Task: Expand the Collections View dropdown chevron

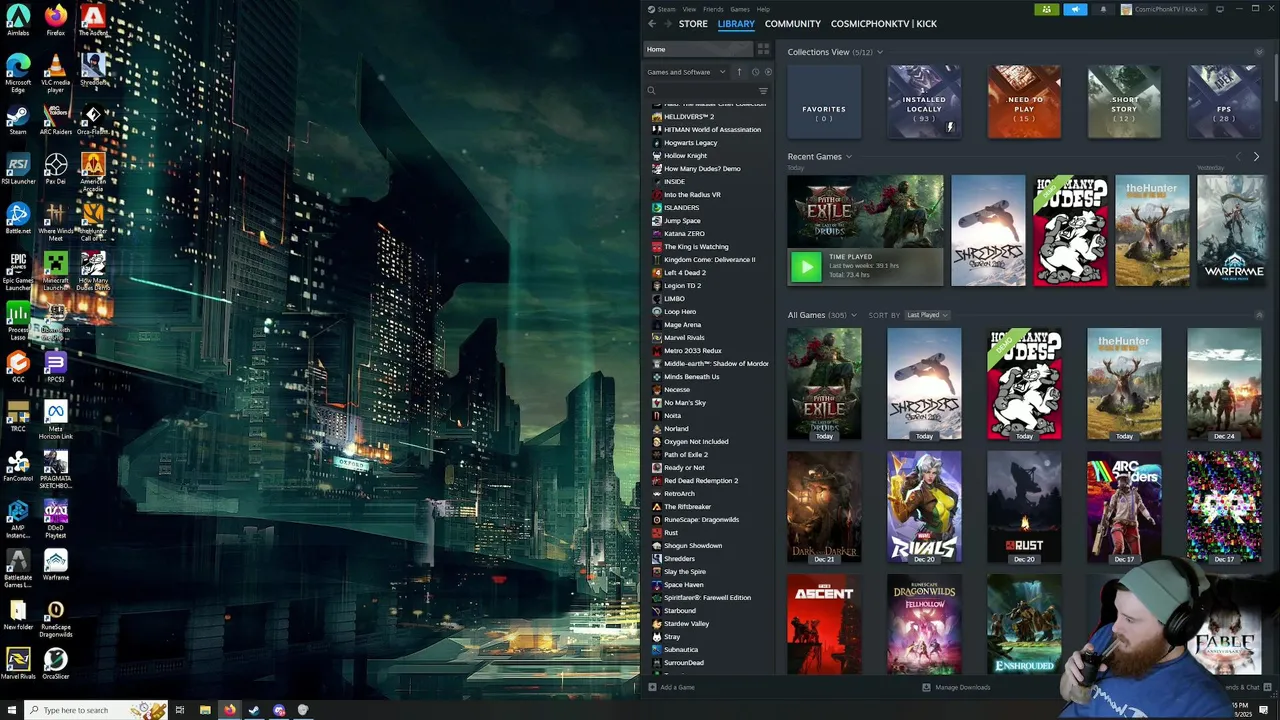Action: tap(880, 52)
